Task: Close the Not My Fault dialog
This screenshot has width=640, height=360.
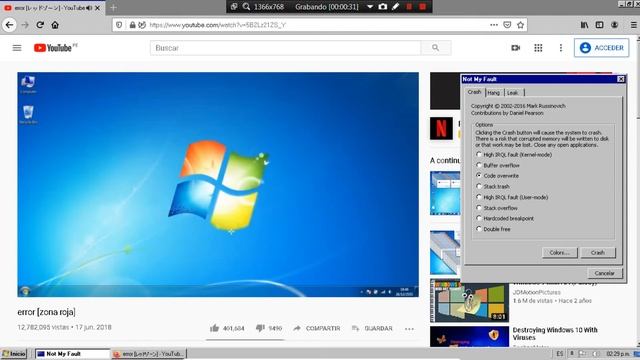Action: pos(620,79)
